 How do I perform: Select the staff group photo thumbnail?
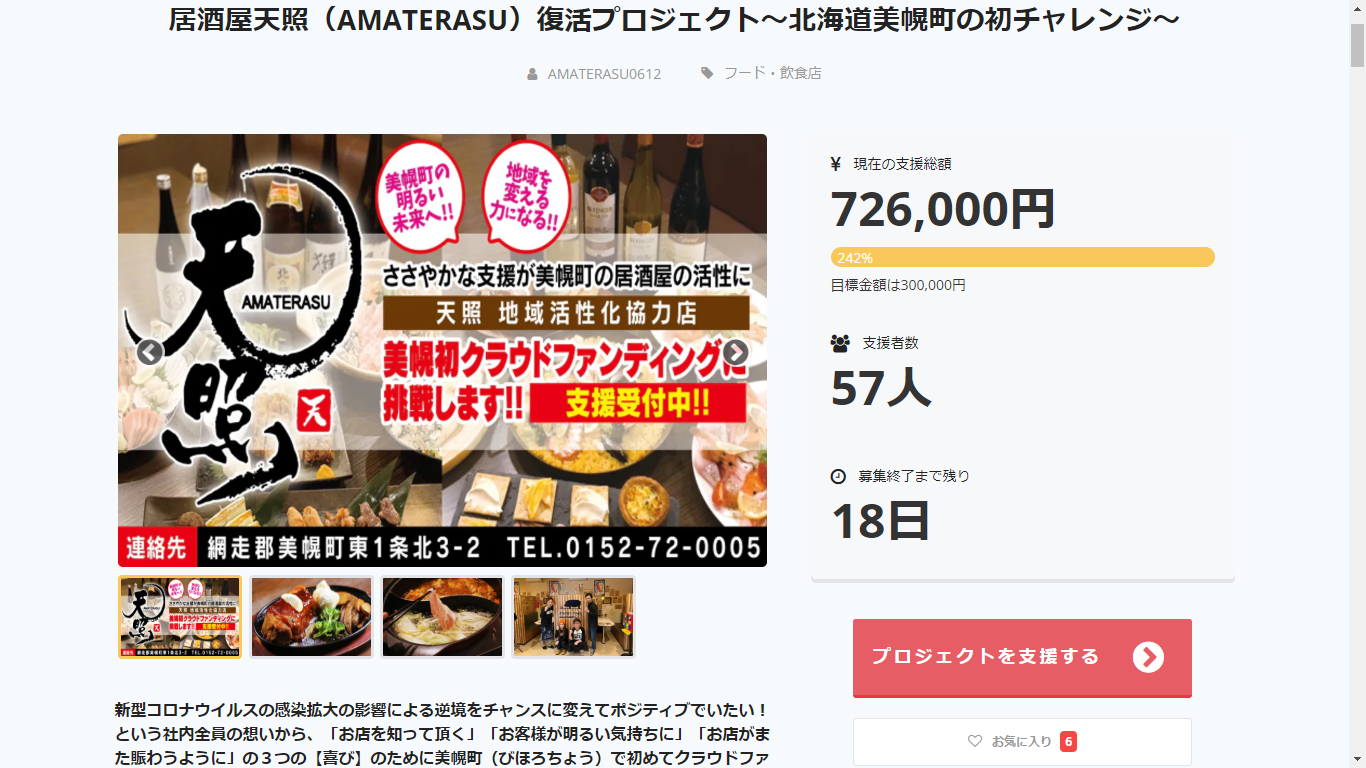click(573, 617)
